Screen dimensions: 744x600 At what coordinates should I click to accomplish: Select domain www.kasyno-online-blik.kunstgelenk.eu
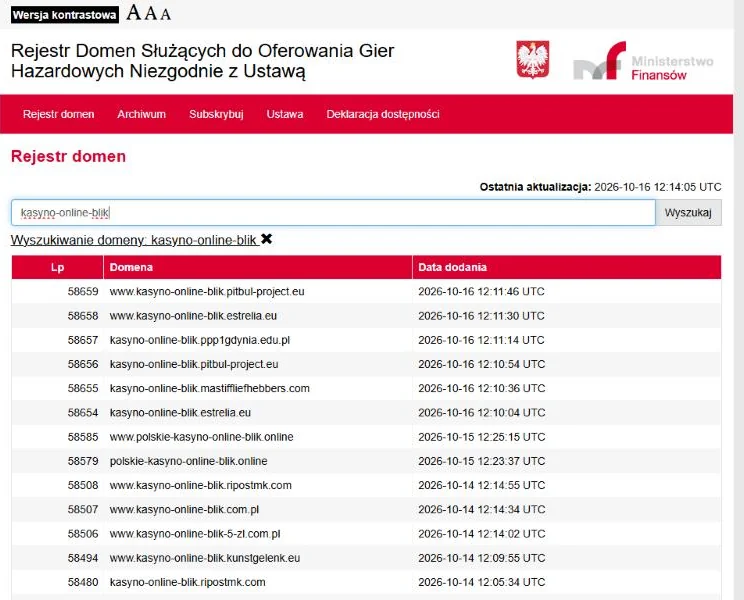tap(205, 558)
